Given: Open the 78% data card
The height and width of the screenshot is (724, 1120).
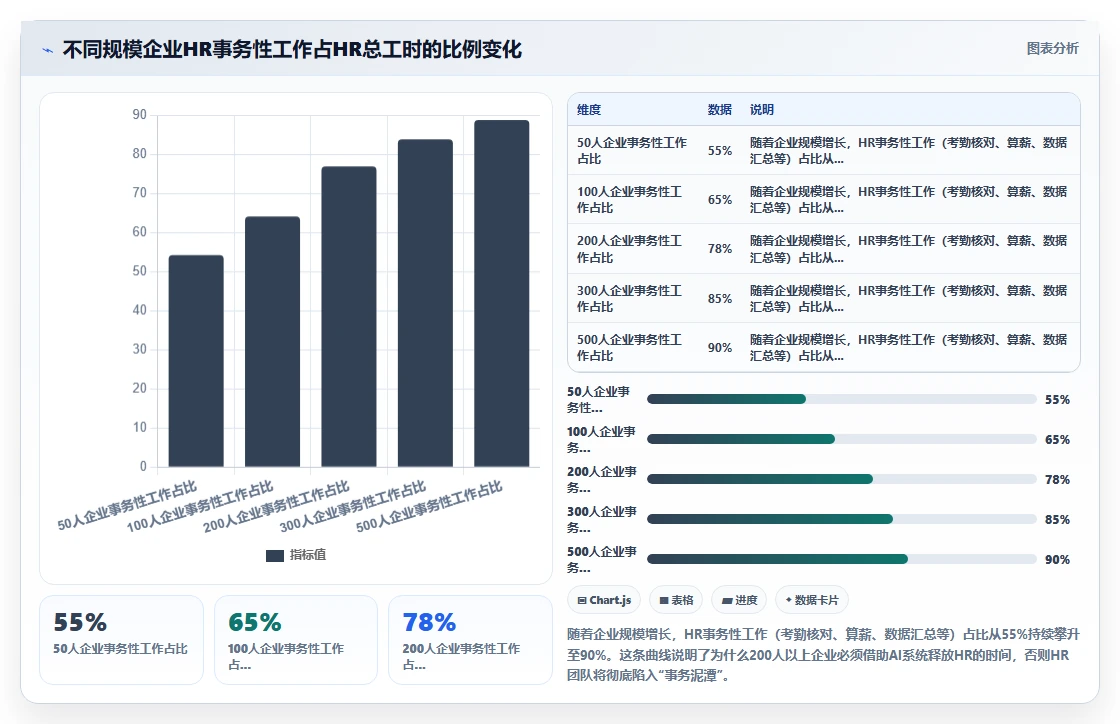Looking at the screenshot, I should point(470,640).
